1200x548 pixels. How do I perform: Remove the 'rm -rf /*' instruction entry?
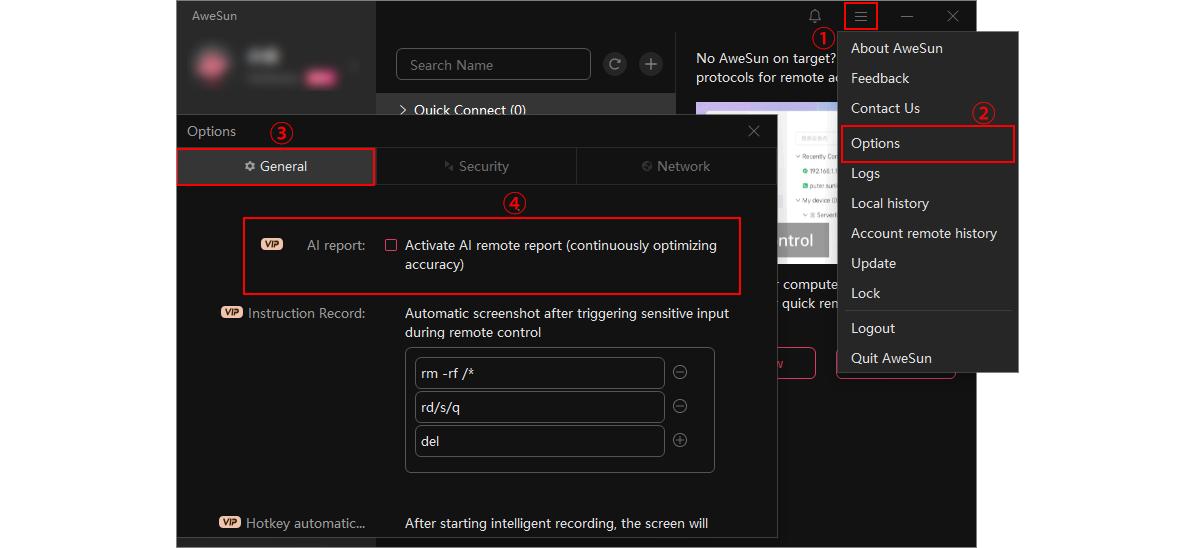tap(680, 372)
